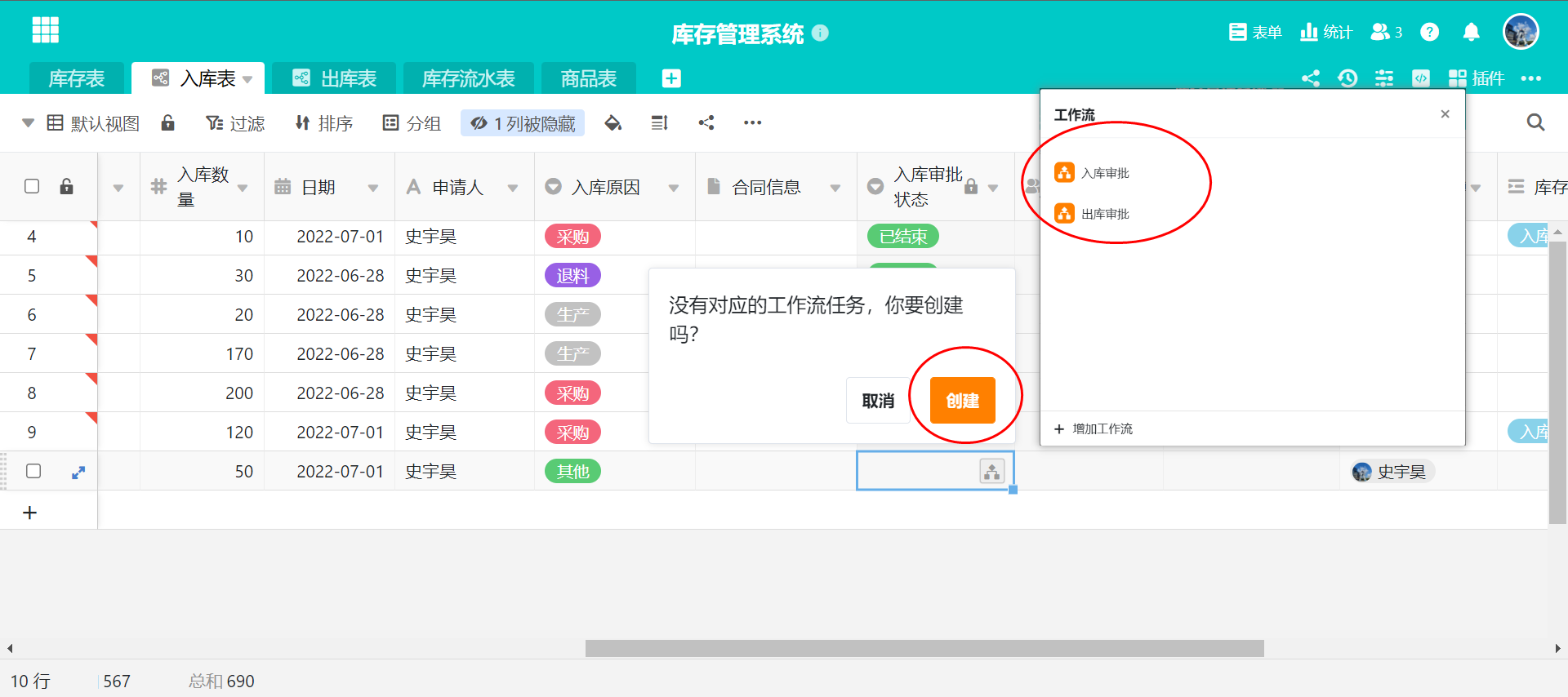Image resolution: width=1568 pixels, height=697 pixels.
Task: Open the row height tool
Action: tap(660, 123)
